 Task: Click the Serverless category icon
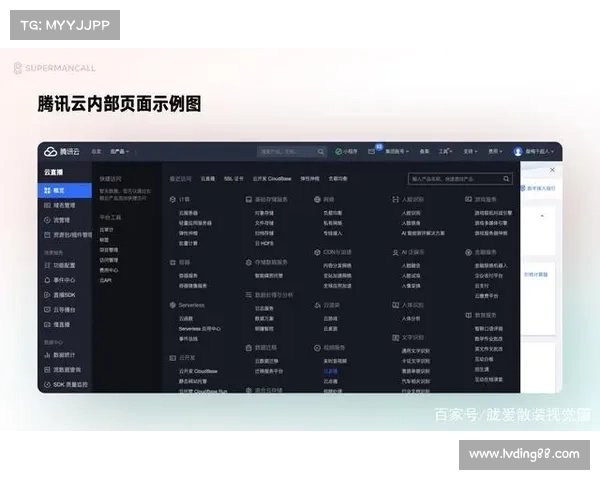pyautogui.click(x=173, y=305)
